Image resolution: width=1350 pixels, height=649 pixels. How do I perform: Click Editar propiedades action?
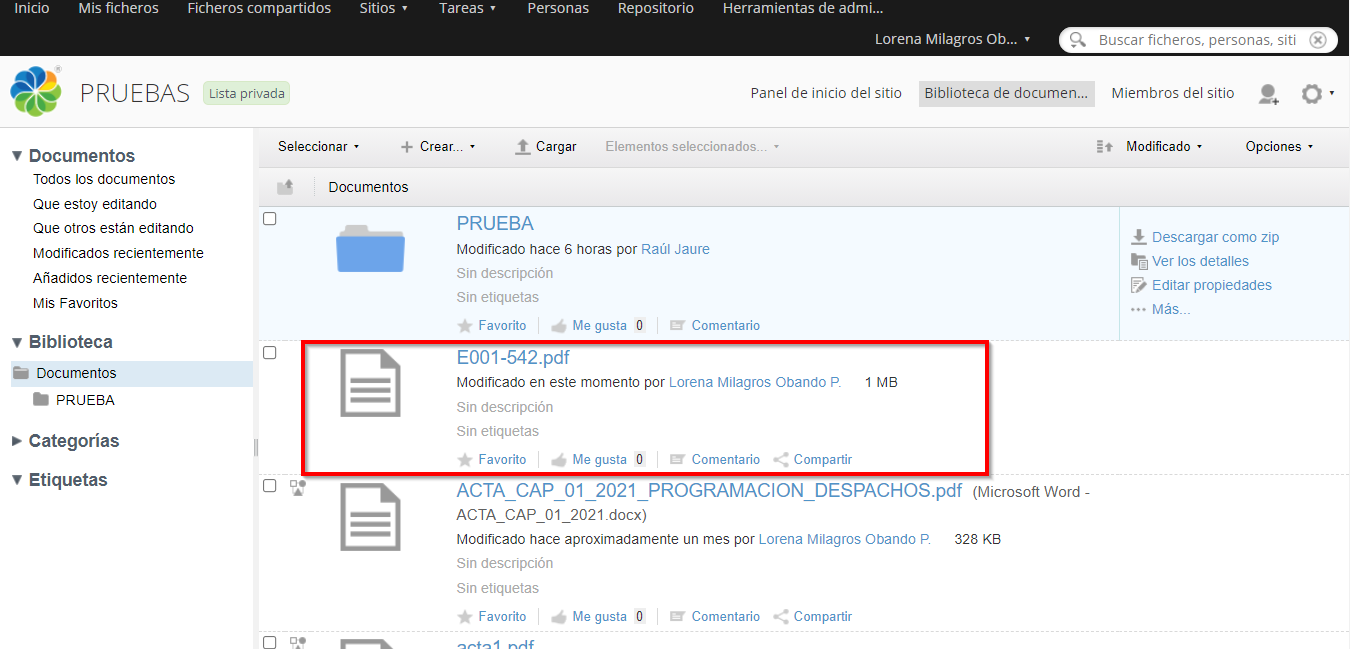pyautogui.click(x=1201, y=285)
